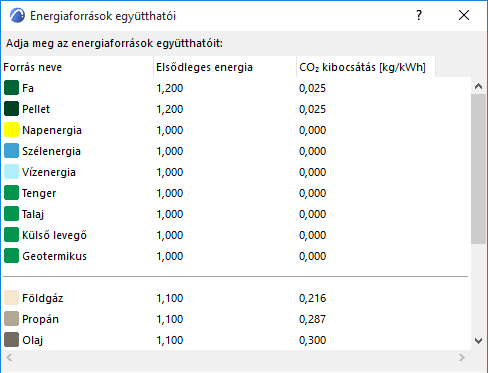Click the CO₂ kibocsátás column header
488x373 pixels.
pyautogui.click(x=366, y=67)
